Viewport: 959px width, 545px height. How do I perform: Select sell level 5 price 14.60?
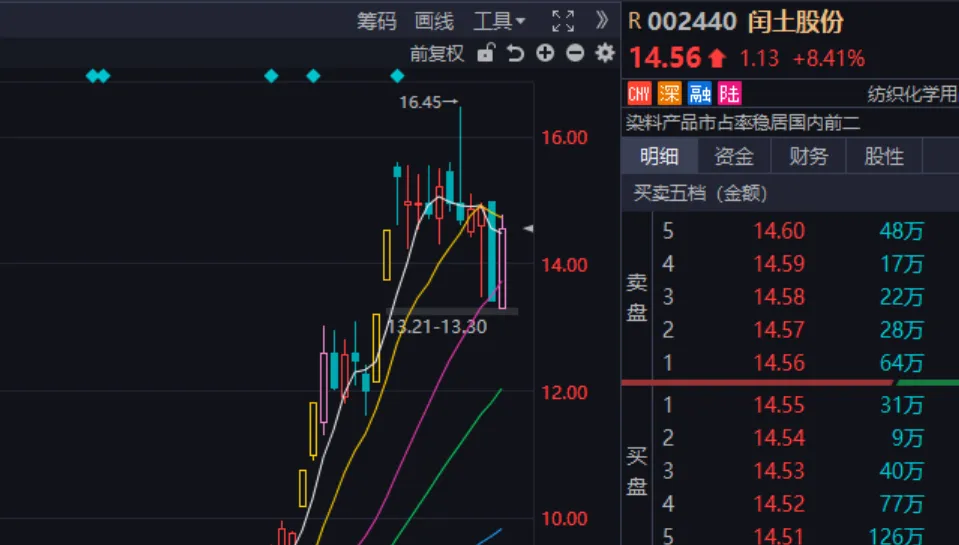[779, 231]
